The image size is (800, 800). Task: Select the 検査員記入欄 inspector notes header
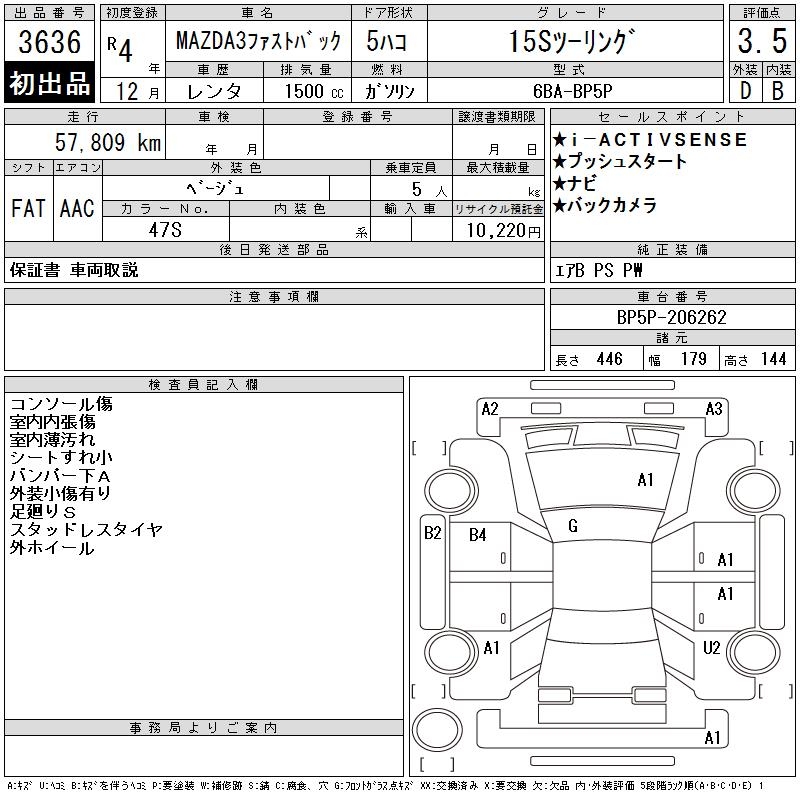tap(204, 385)
